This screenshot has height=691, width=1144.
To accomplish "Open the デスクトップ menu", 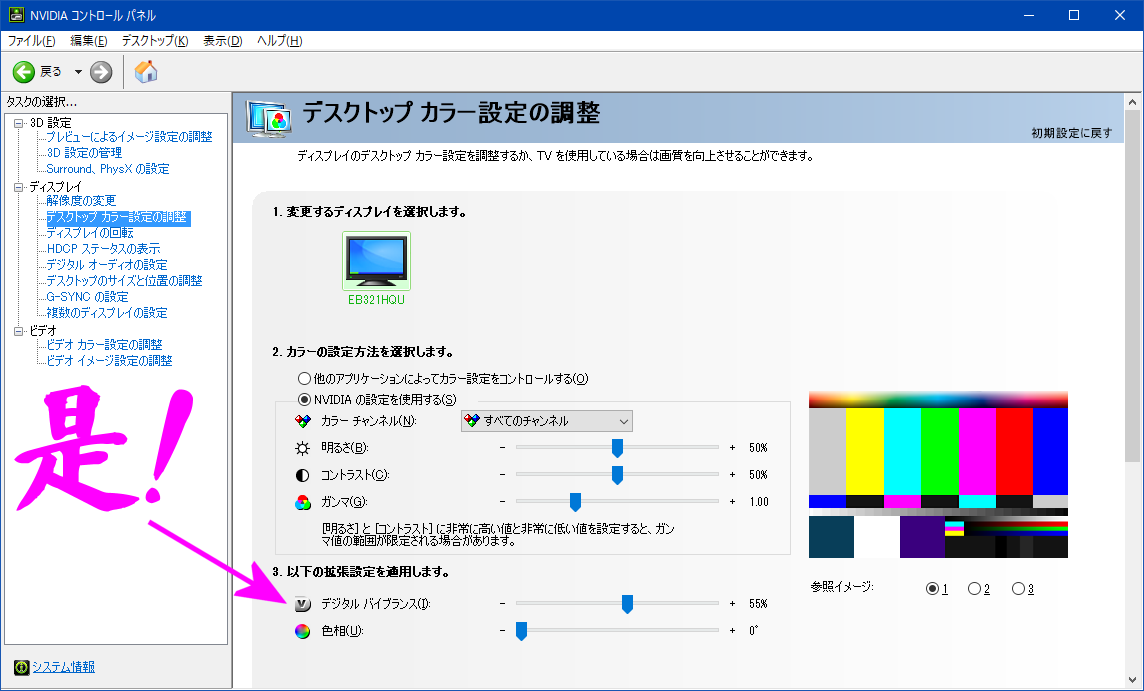I will pyautogui.click(x=155, y=41).
